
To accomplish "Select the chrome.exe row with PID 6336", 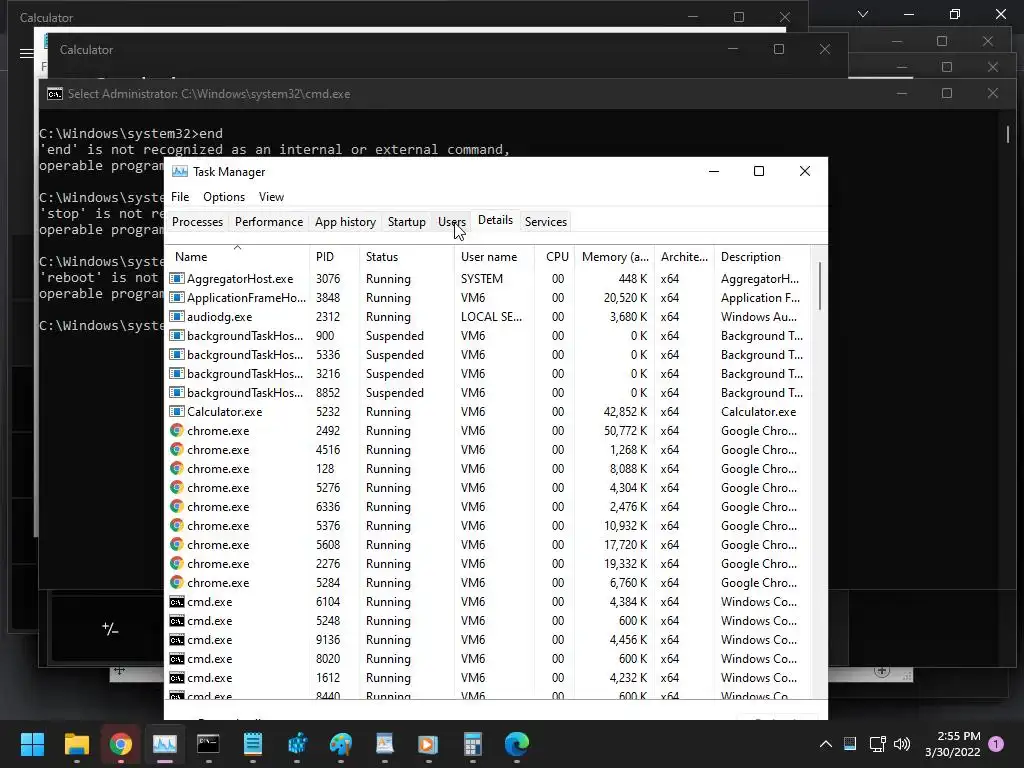I will (488, 506).
